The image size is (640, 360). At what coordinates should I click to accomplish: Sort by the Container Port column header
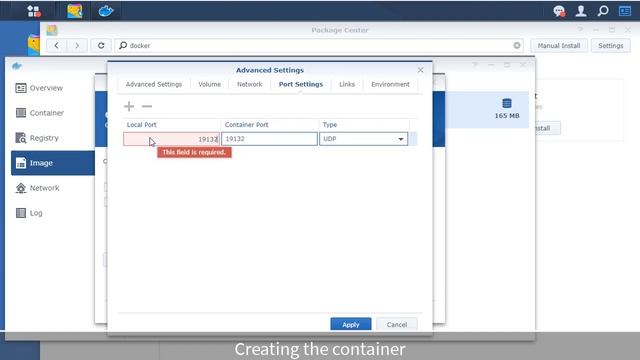point(269,124)
